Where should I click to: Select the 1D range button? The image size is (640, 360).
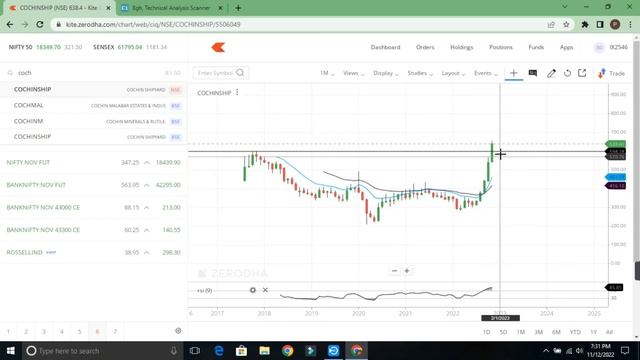pyautogui.click(x=487, y=332)
